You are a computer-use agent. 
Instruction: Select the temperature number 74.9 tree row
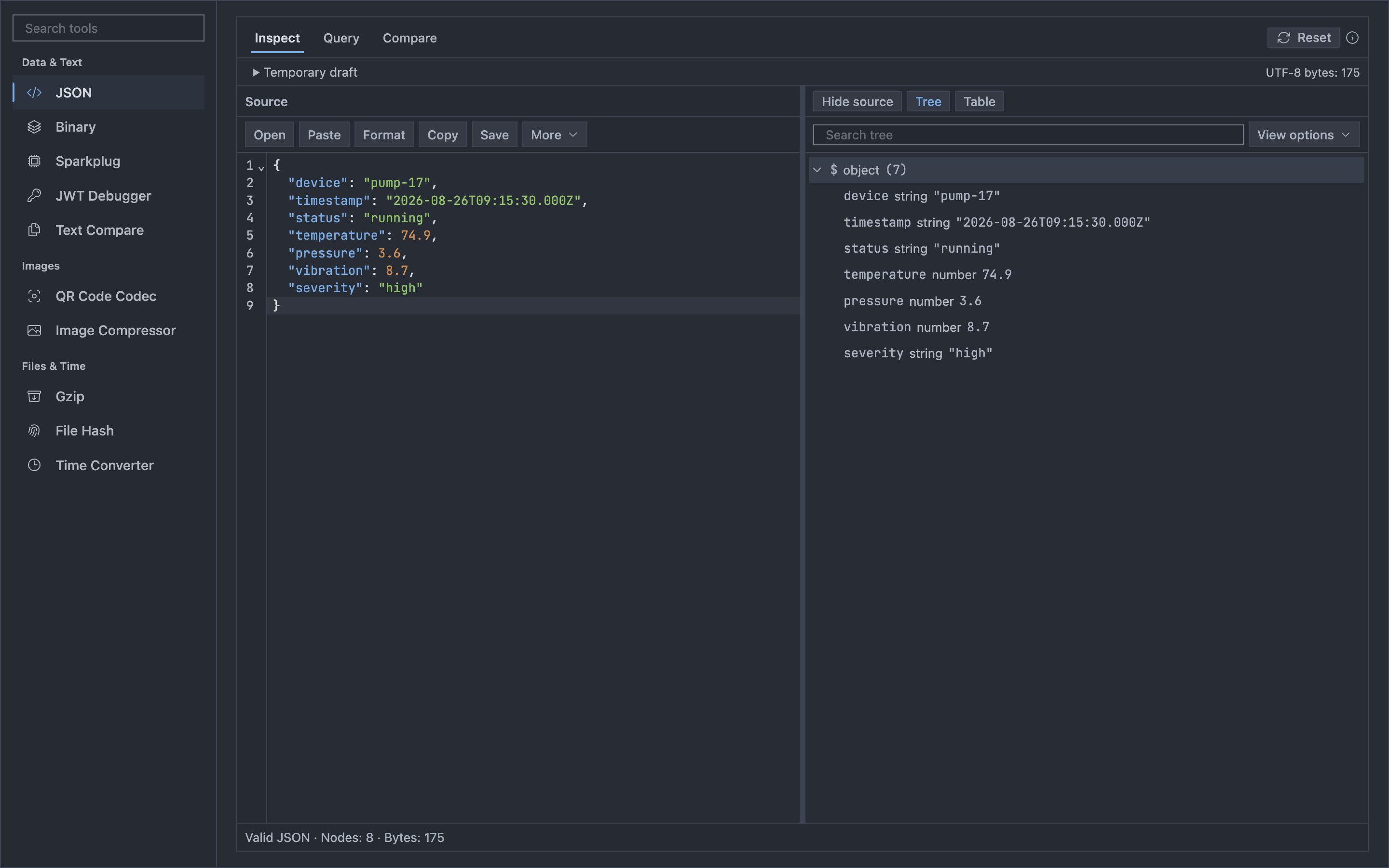1086,275
